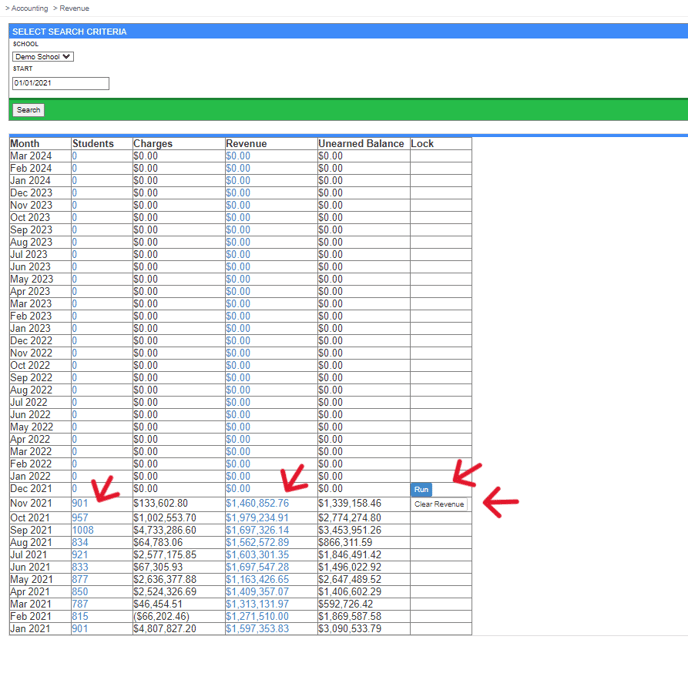Open Jun 2021 revenue $1,697,547.28
This screenshot has height=673, width=688.
(257, 567)
